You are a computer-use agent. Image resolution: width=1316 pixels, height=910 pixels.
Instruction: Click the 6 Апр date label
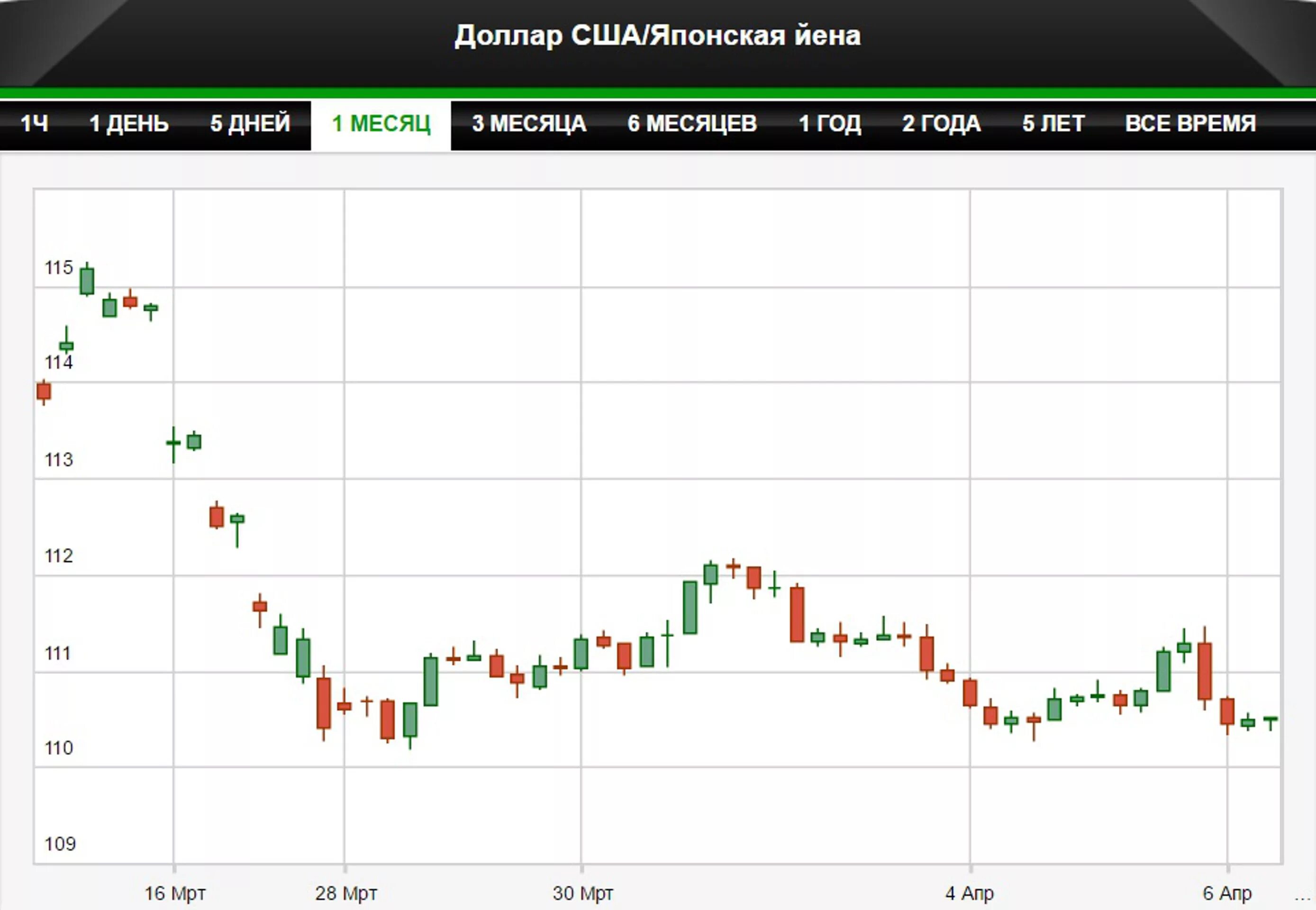coord(1227,893)
